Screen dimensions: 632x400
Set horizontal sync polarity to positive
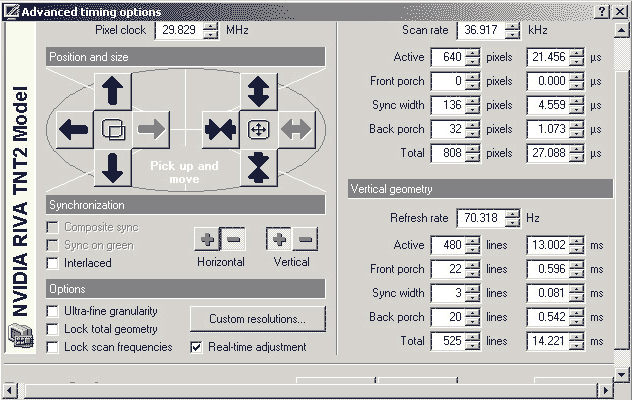click(207, 239)
